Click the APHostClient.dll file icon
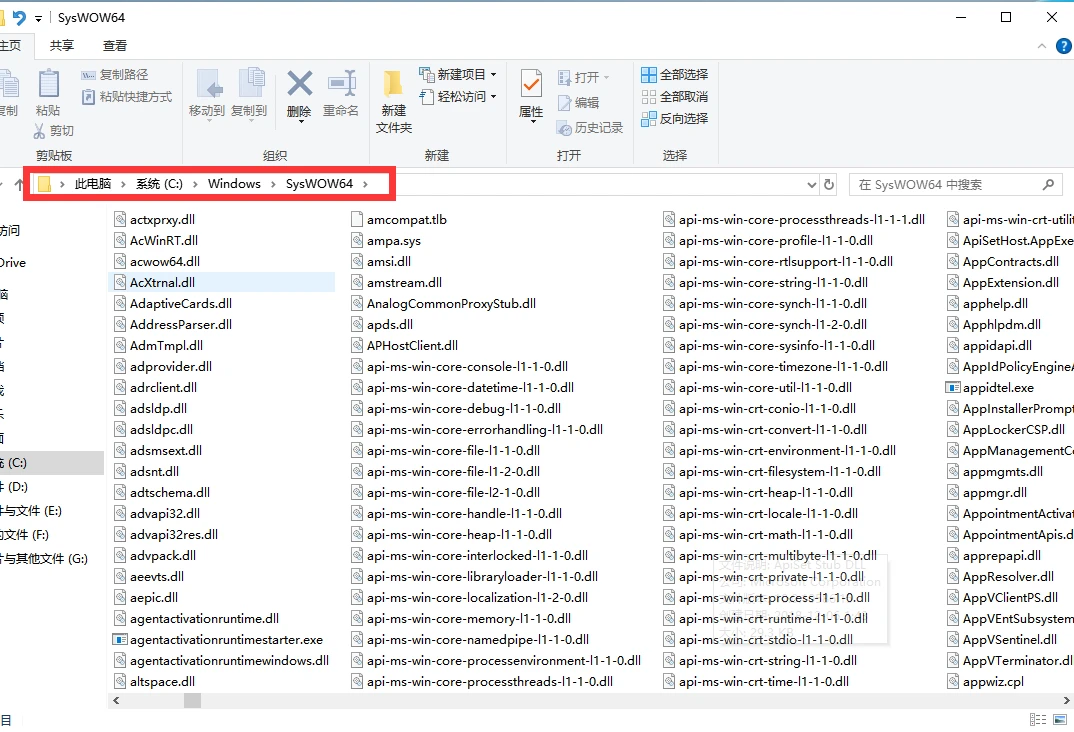The height and width of the screenshot is (732, 1074). point(357,345)
